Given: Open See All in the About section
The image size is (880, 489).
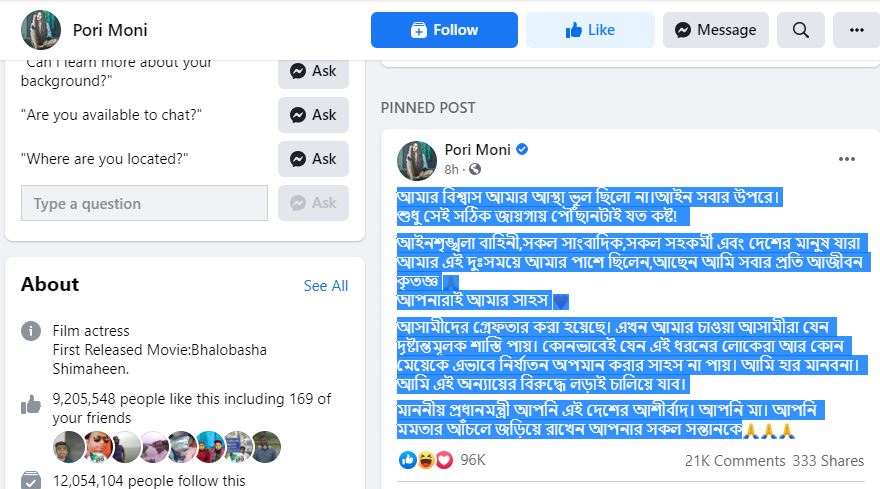Looking at the screenshot, I should coord(326,286).
